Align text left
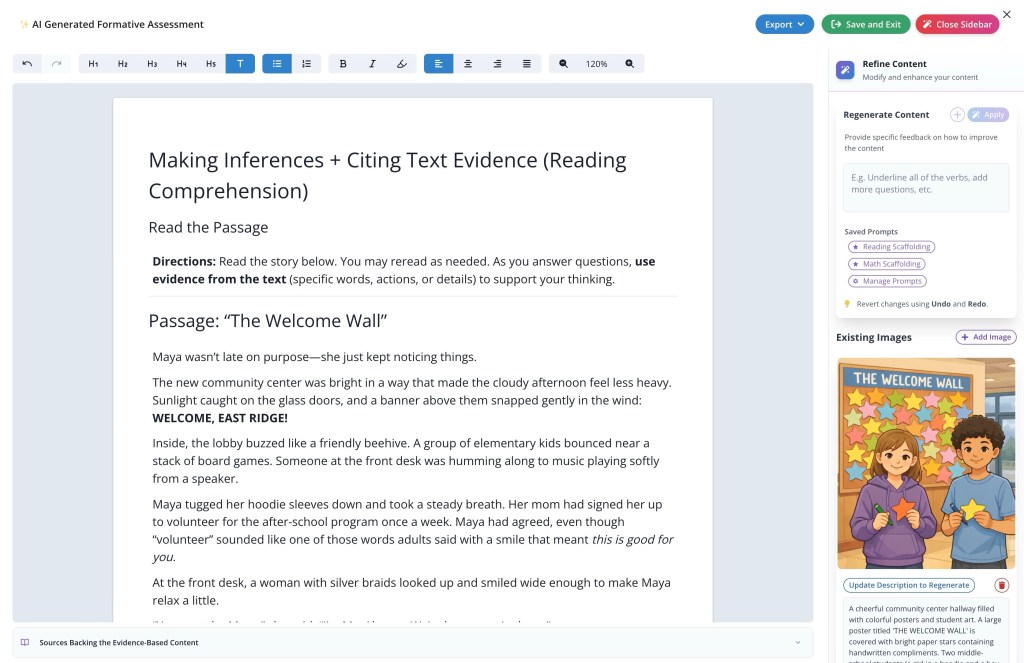The height and width of the screenshot is (663, 1024). tap(438, 63)
